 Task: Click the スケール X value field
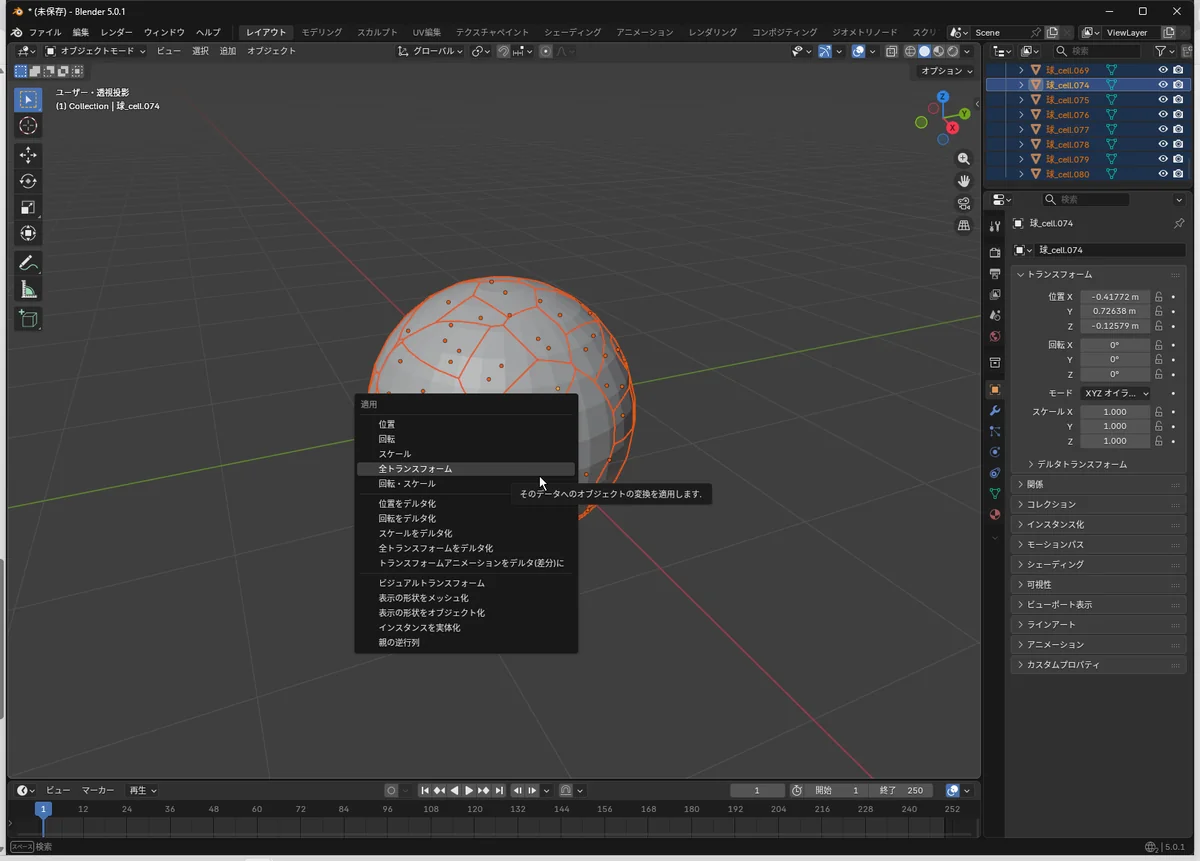click(1114, 412)
